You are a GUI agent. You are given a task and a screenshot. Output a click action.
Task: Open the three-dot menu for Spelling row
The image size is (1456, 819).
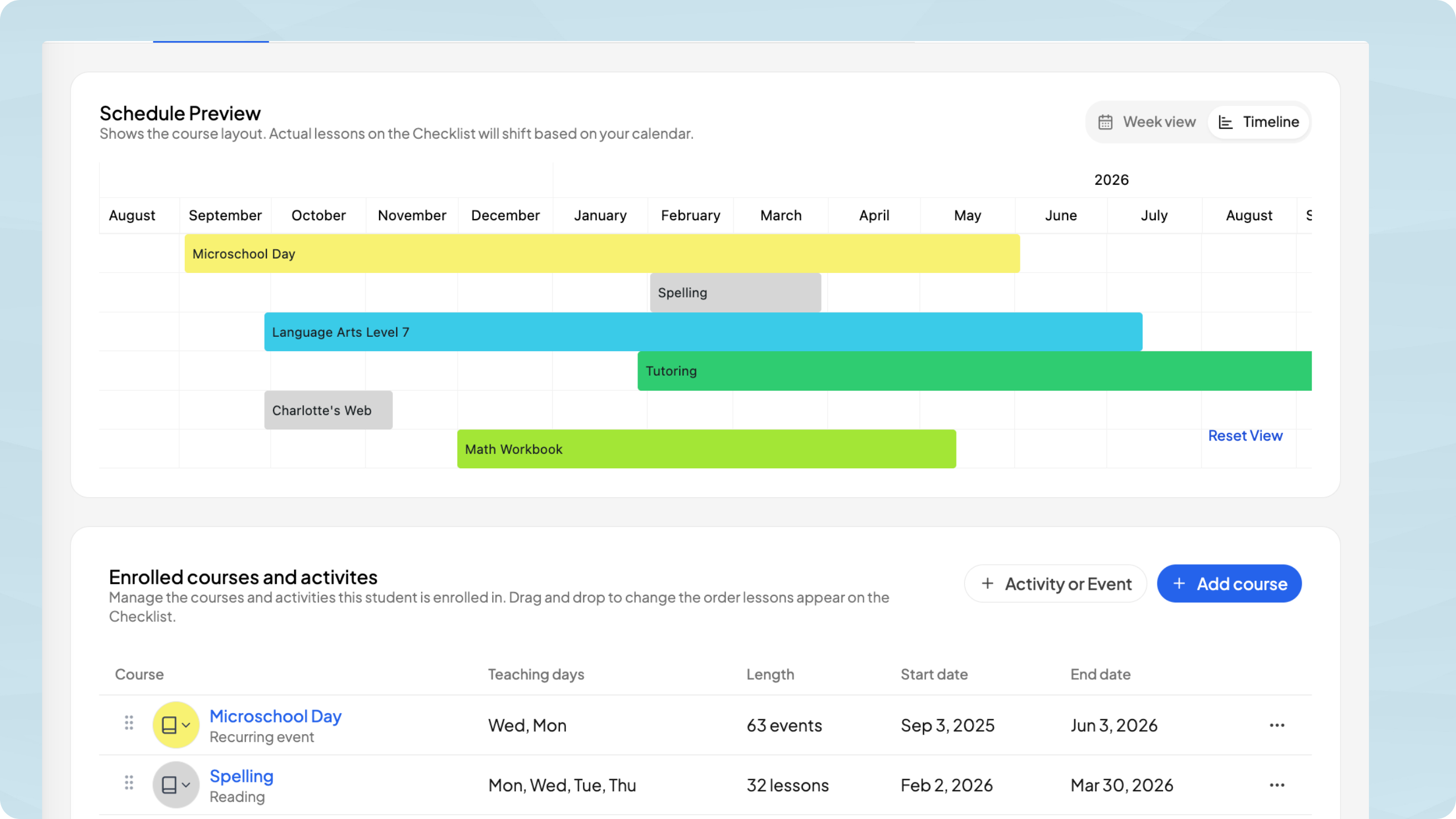[1277, 785]
